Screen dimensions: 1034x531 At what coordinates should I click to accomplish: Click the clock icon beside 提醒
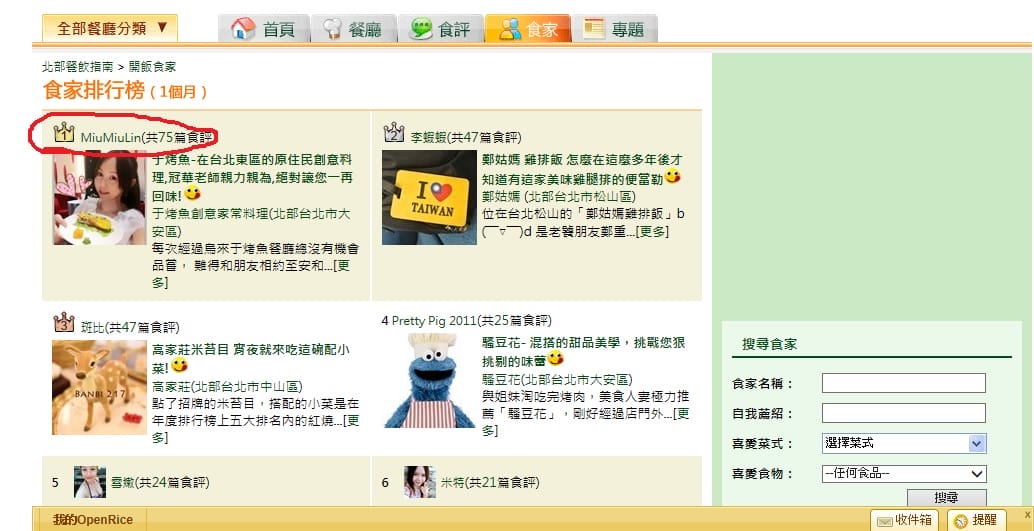pos(960,520)
